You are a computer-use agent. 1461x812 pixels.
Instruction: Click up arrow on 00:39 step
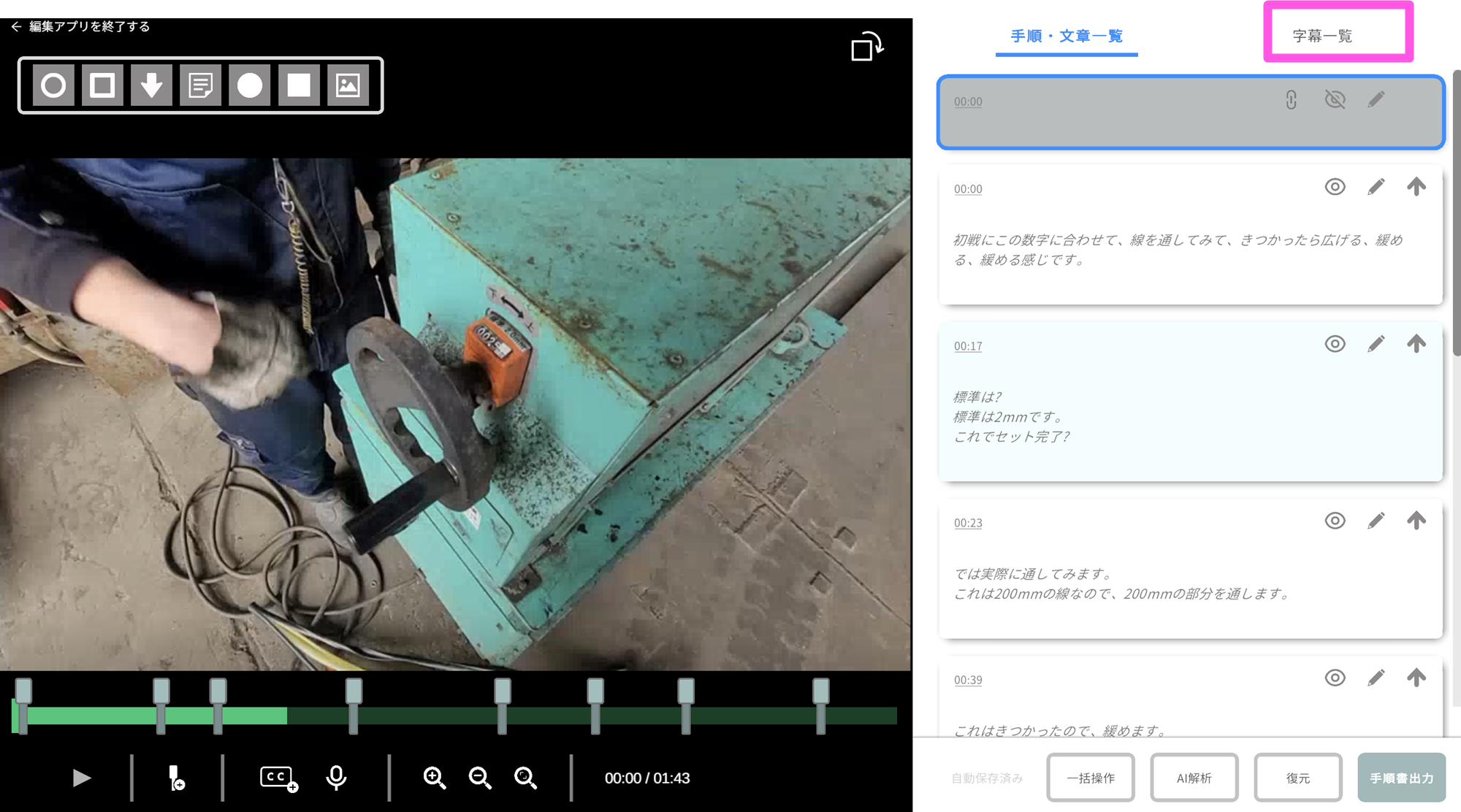point(1416,678)
